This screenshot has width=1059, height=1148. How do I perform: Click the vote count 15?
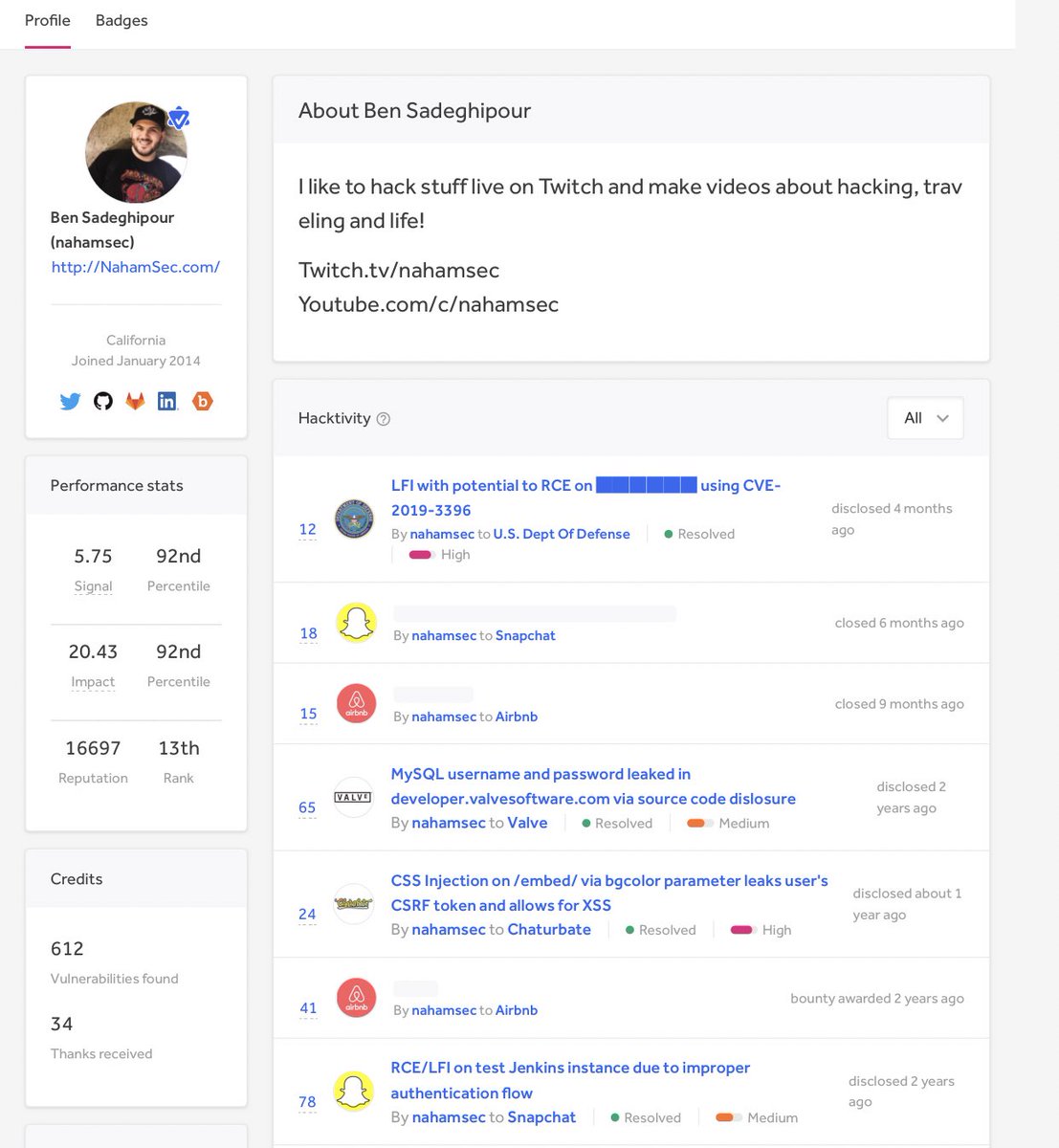click(x=308, y=714)
